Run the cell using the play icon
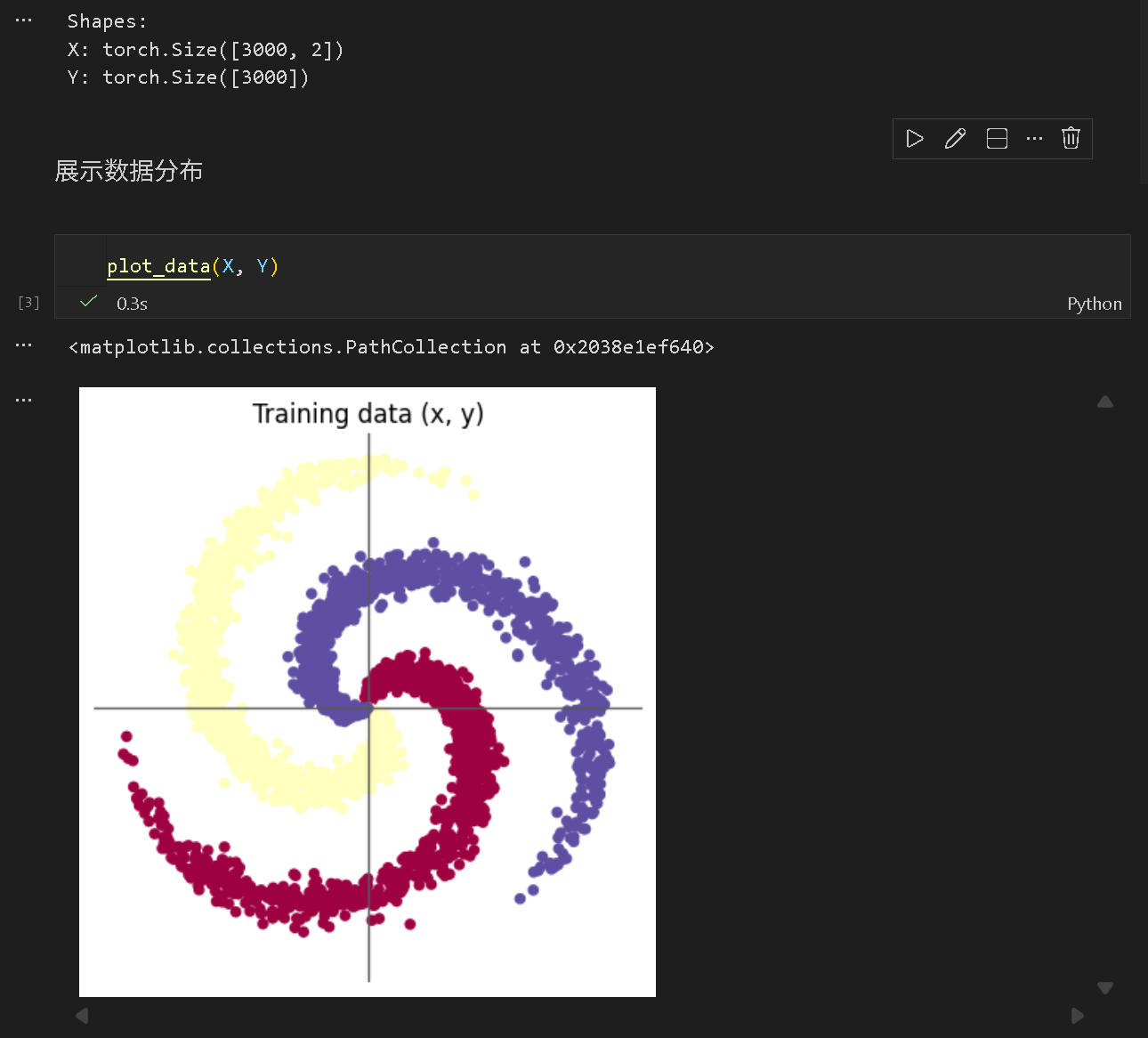 click(x=915, y=139)
